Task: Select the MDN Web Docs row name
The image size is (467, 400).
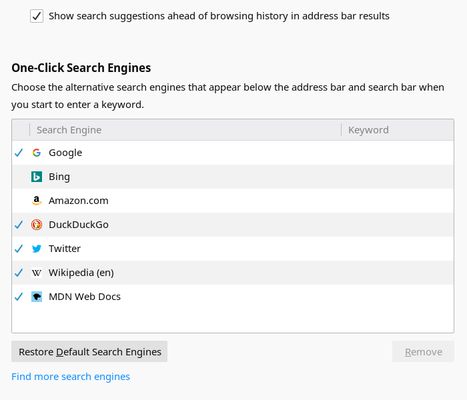Action: [x=85, y=297]
